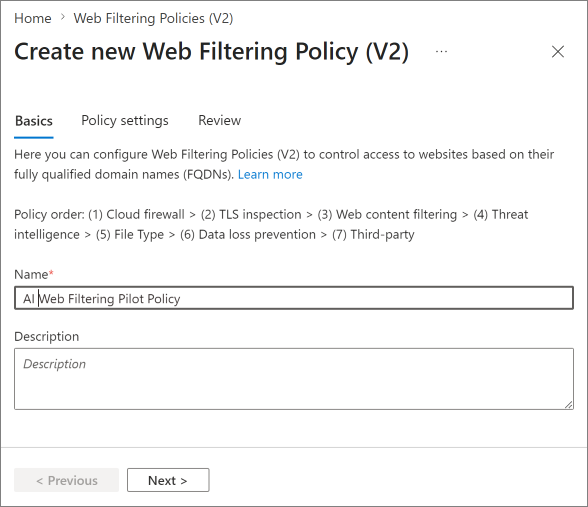Go to Home breadcrumb
Image resolution: width=588 pixels, height=507 pixels.
coord(33,18)
